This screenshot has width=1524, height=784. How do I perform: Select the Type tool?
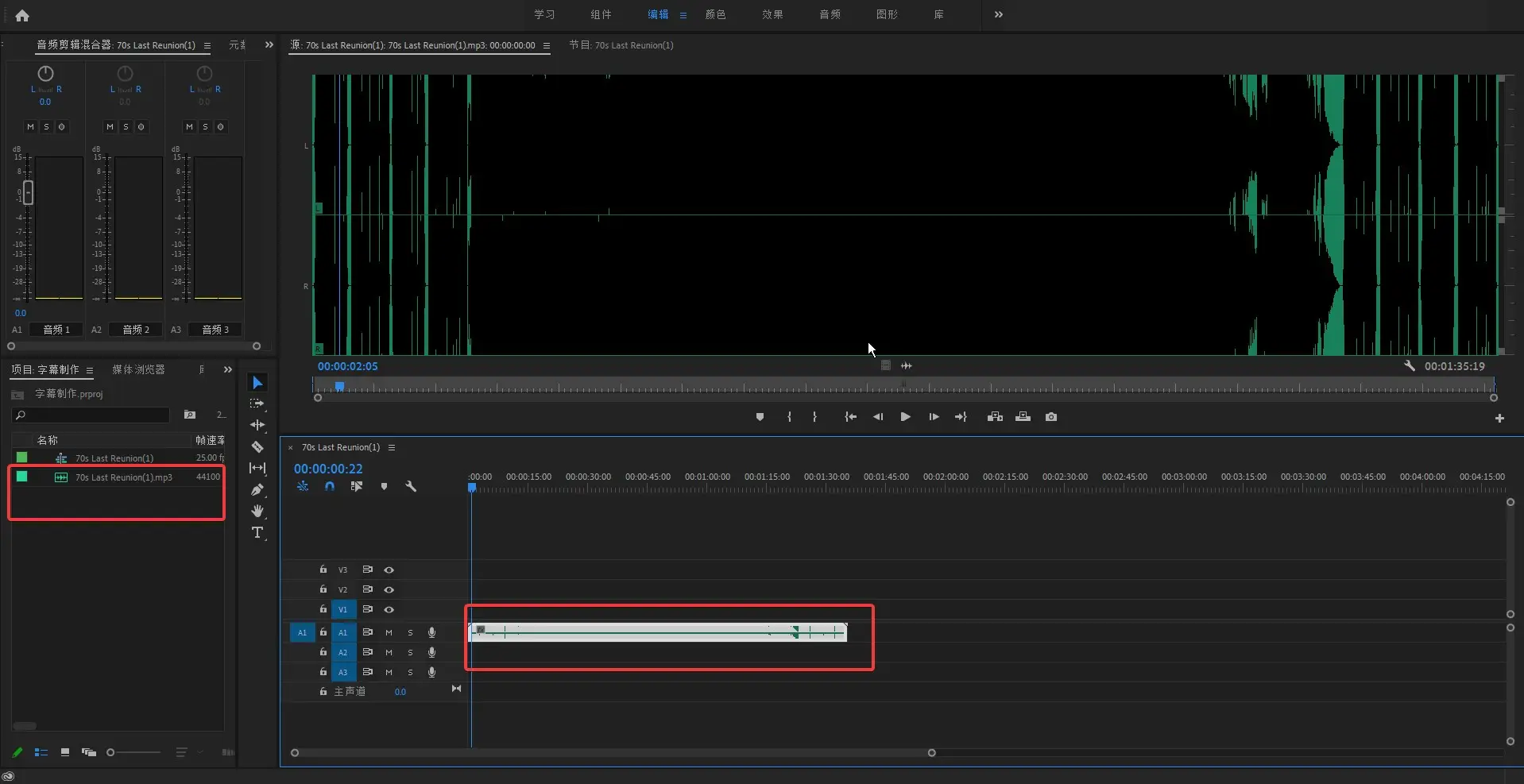(x=257, y=532)
